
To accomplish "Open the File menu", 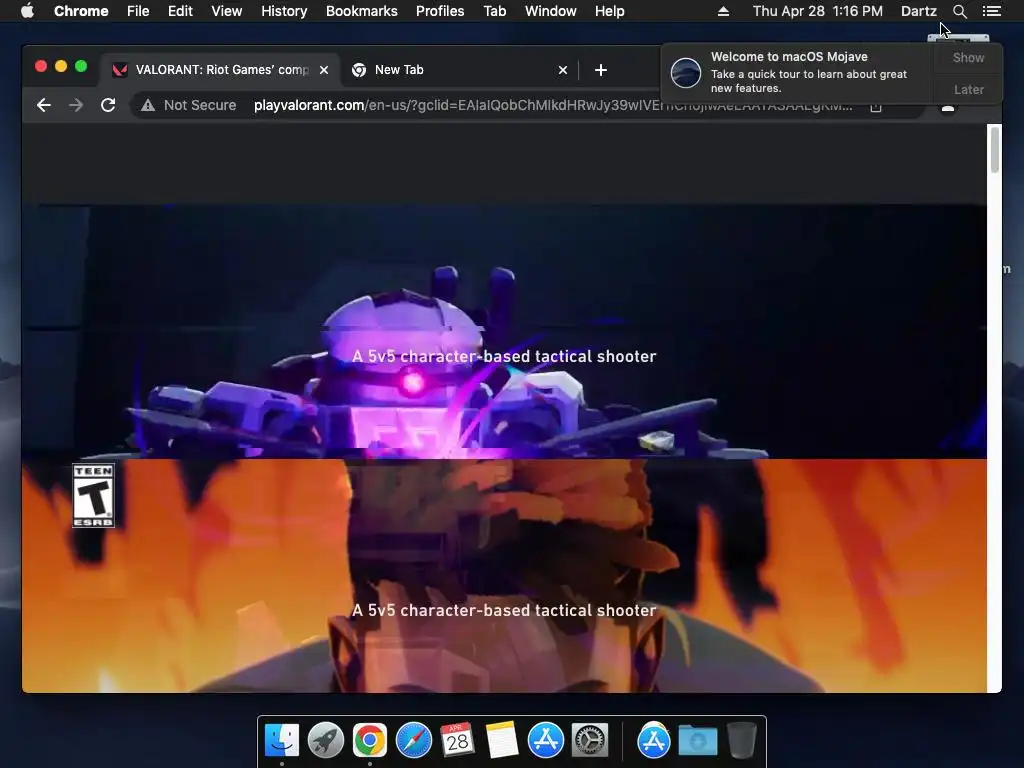I will [138, 11].
